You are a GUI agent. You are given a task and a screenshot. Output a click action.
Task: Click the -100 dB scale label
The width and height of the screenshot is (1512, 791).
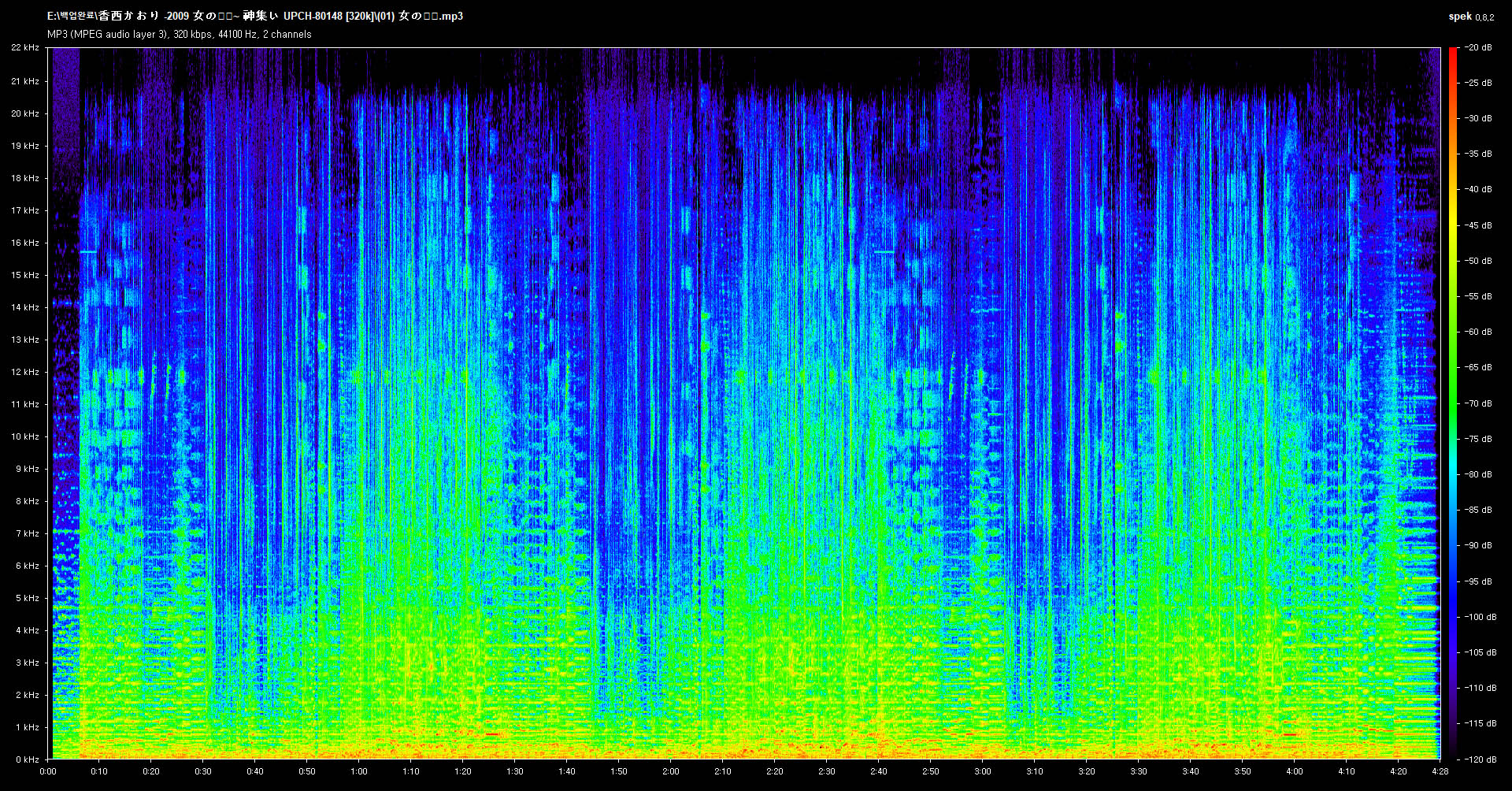[x=1480, y=617]
